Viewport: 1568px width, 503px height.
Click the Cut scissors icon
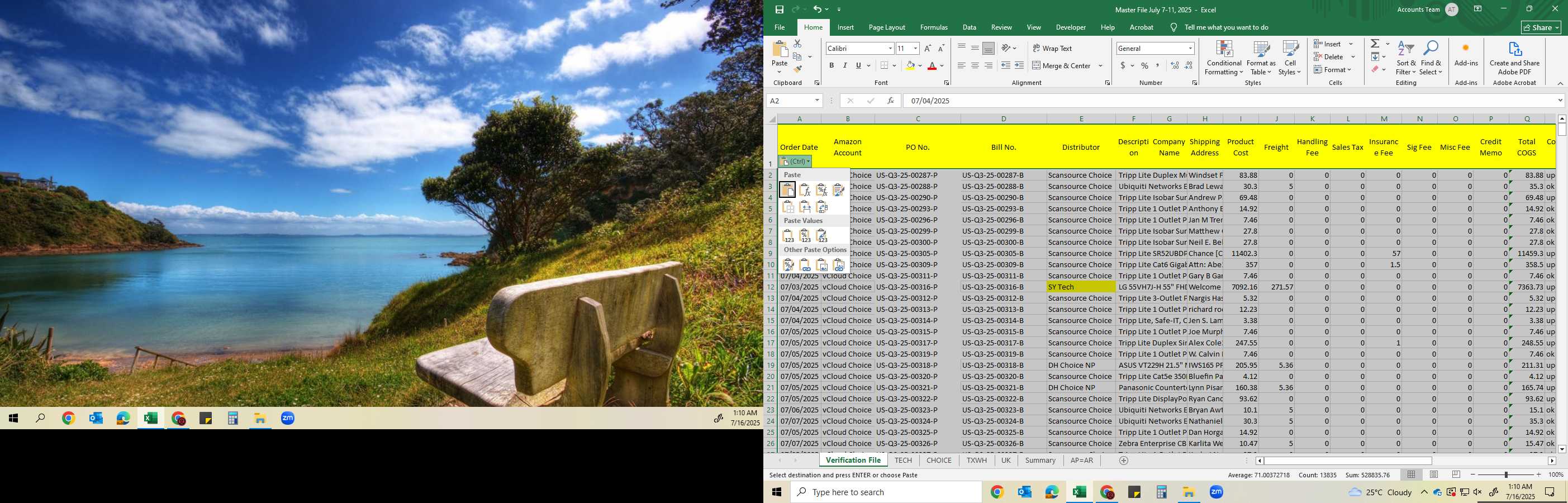[x=797, y=44]
